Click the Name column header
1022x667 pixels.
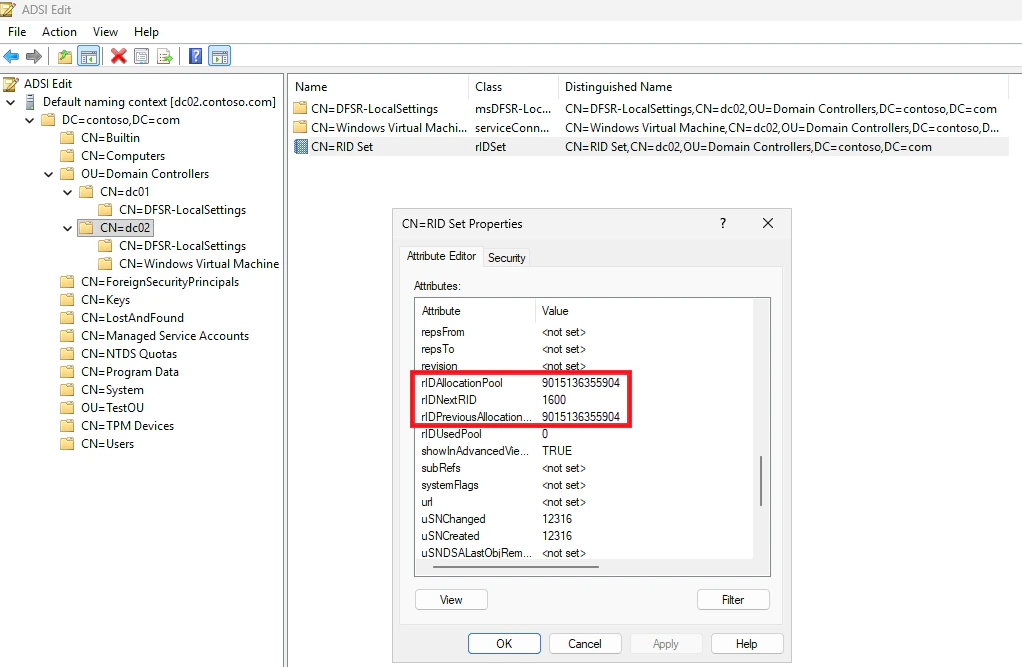point(380,87)
